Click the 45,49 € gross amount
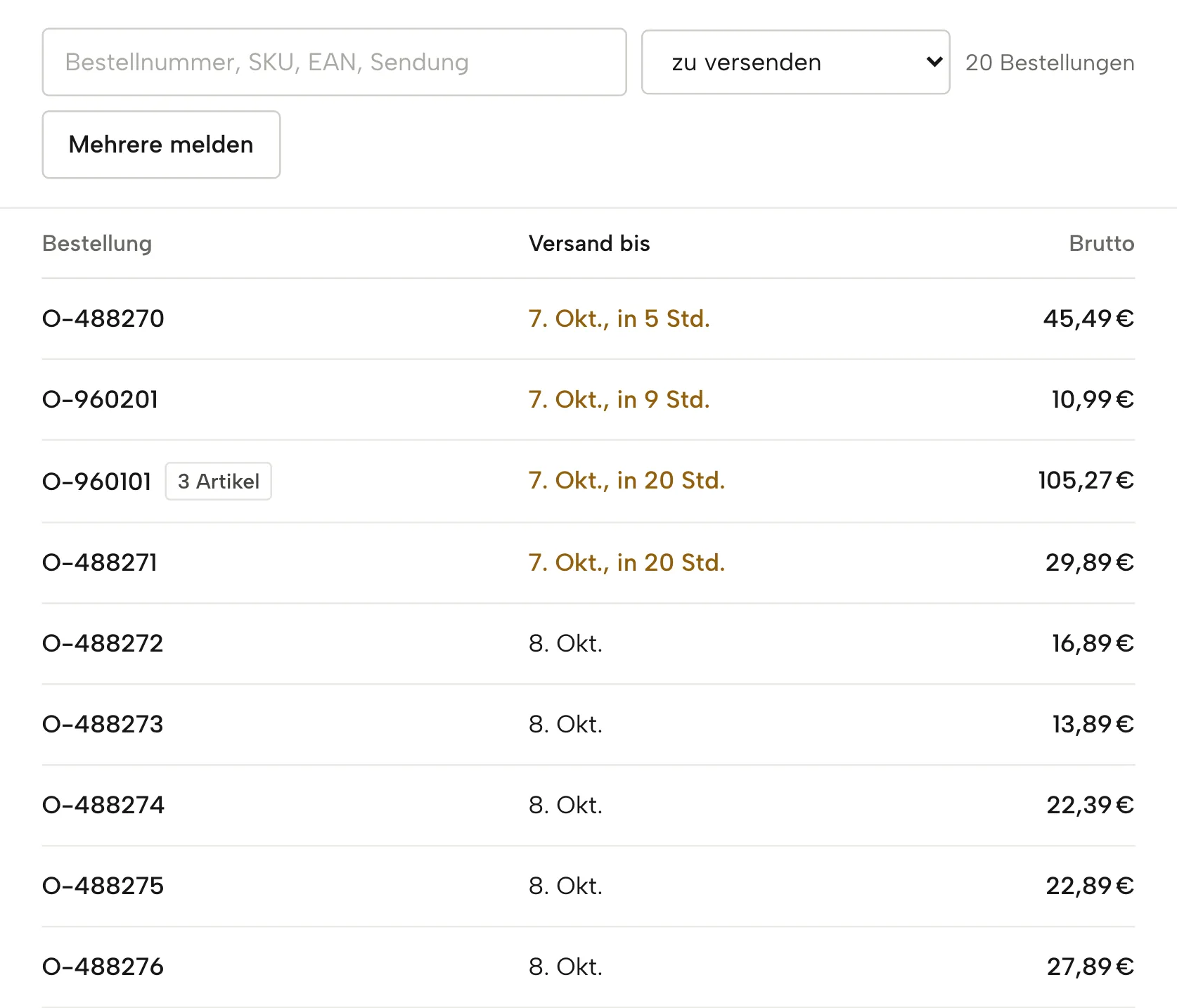1177x1008 pixels. point(1088,318)
